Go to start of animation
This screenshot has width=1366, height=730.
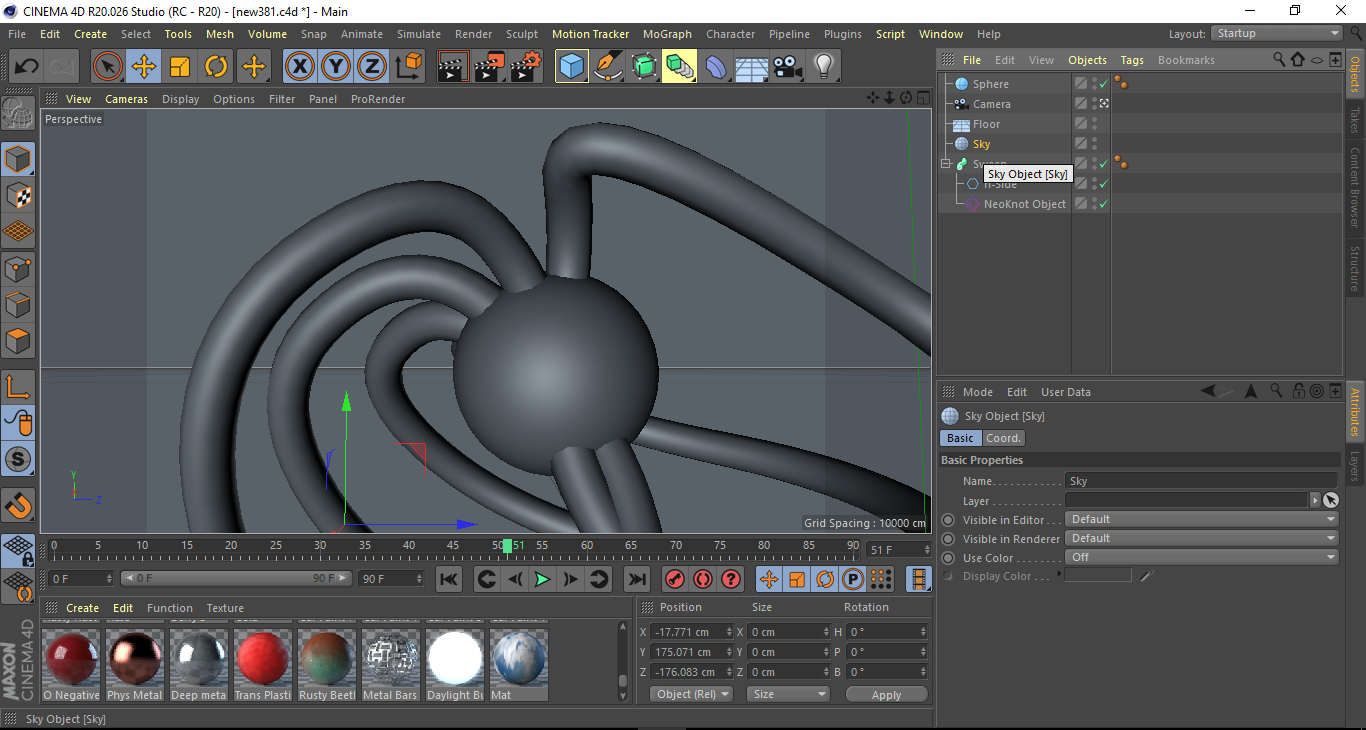coord(449,579)
